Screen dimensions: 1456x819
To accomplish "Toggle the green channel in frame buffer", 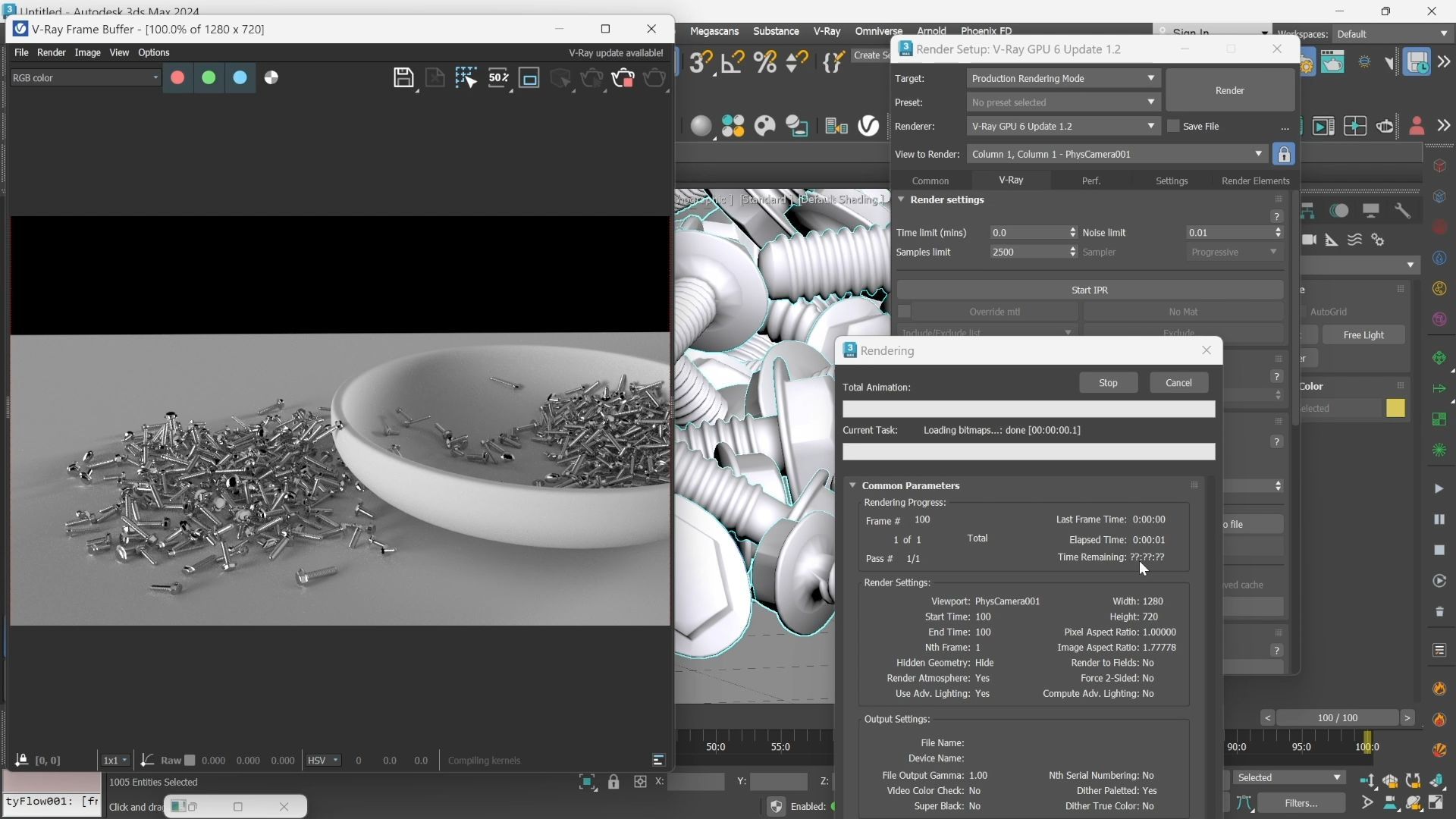I will click(x=209, y=77).
